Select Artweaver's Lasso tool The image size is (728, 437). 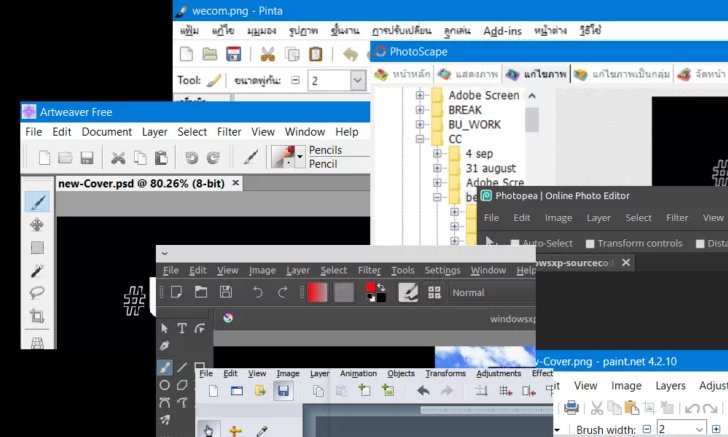point(37,293)
